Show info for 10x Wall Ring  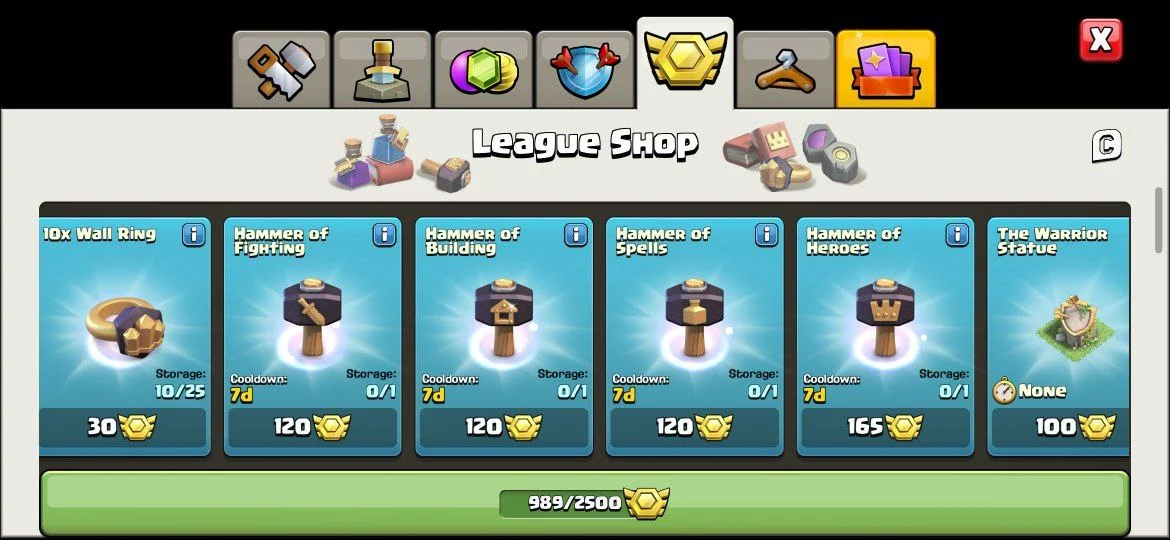click(x=193, y=235)
